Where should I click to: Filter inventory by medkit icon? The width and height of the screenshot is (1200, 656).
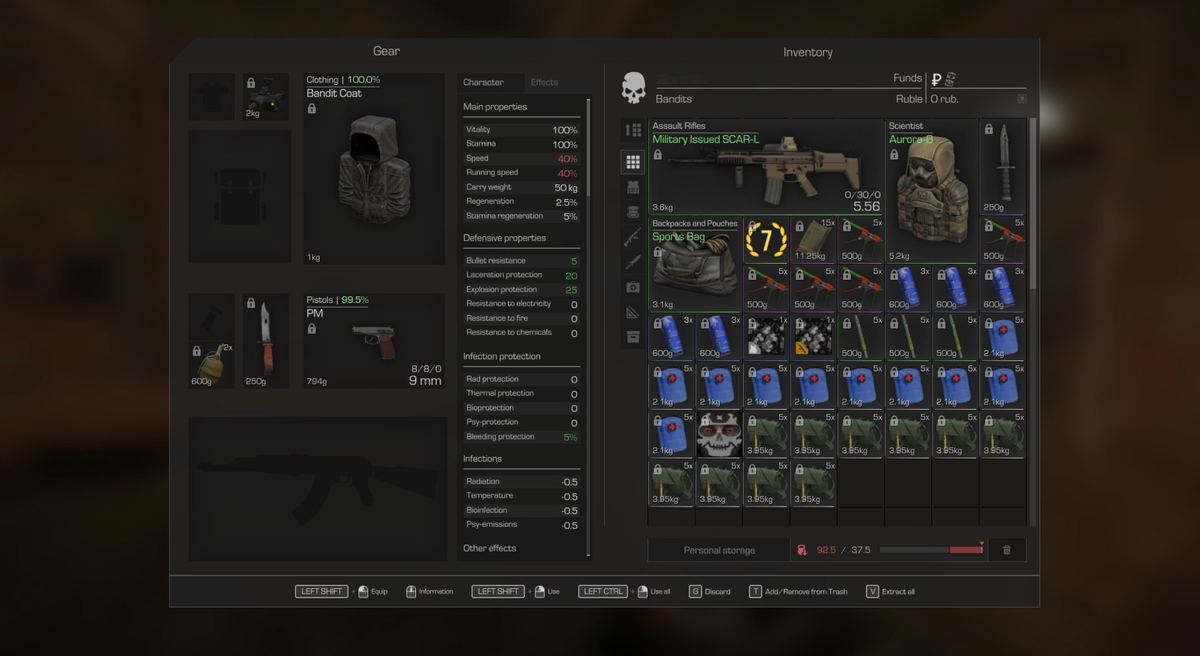click(x=633, y=287)
